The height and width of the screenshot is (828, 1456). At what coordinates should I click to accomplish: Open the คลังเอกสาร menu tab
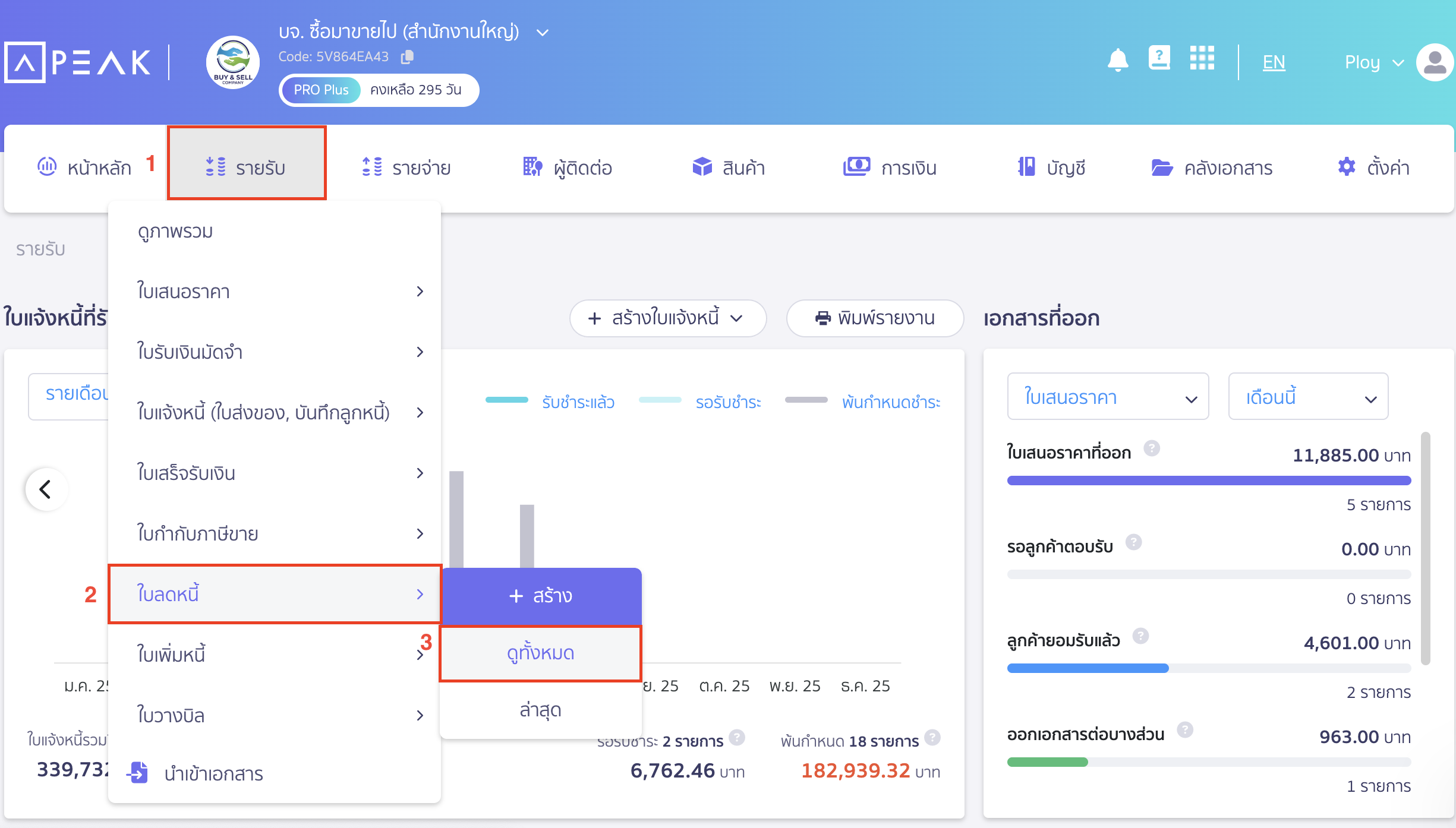tap(1212, 168)
